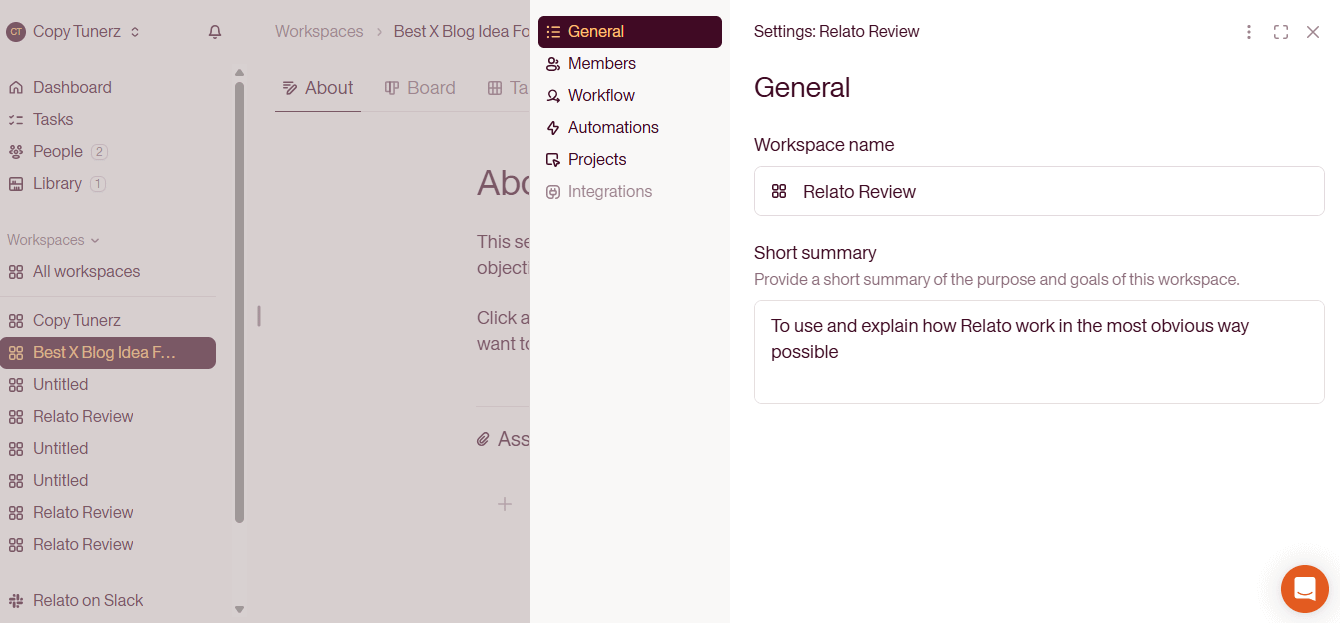Click the sidebar scroll down arrow
This screenshot has height=623, width=1340.
pyautogui.click(x=239, y=609)
